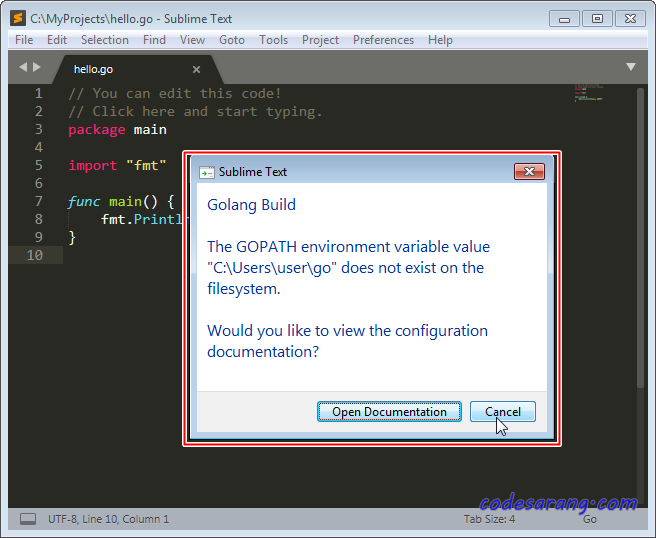This screenshot has width=656, height=538.
Task: Open the Goto menu
Action: (x=232, y=40)
